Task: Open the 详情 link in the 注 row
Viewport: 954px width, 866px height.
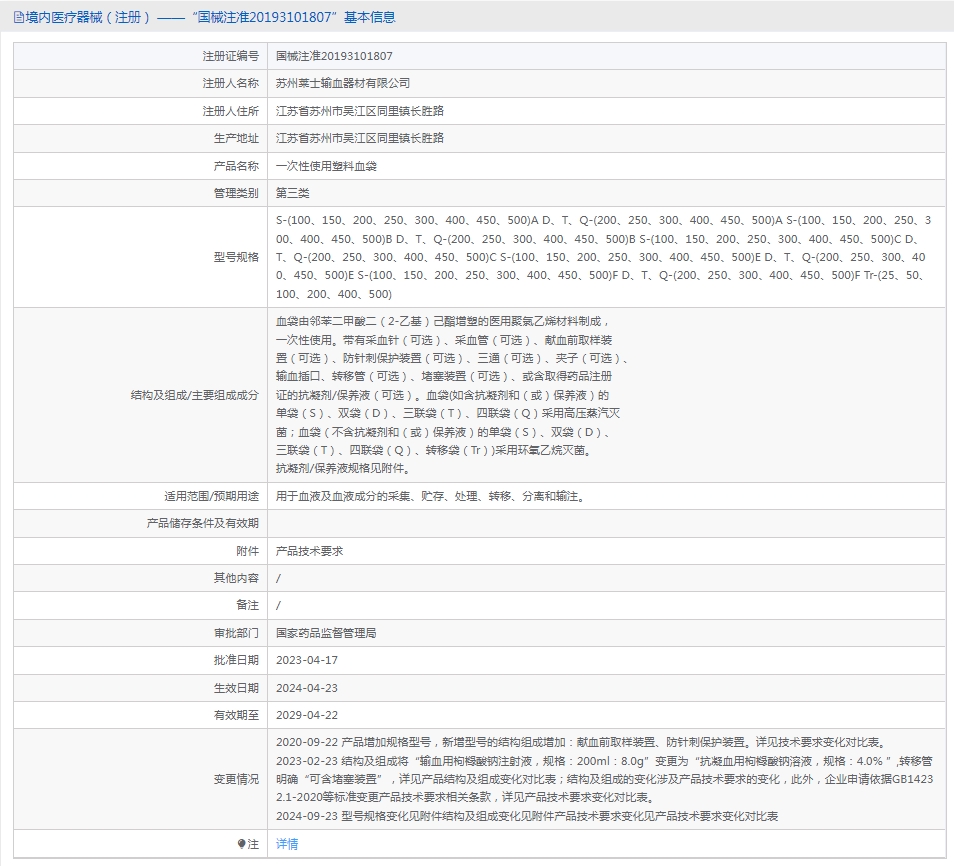Action: [287, 843]
